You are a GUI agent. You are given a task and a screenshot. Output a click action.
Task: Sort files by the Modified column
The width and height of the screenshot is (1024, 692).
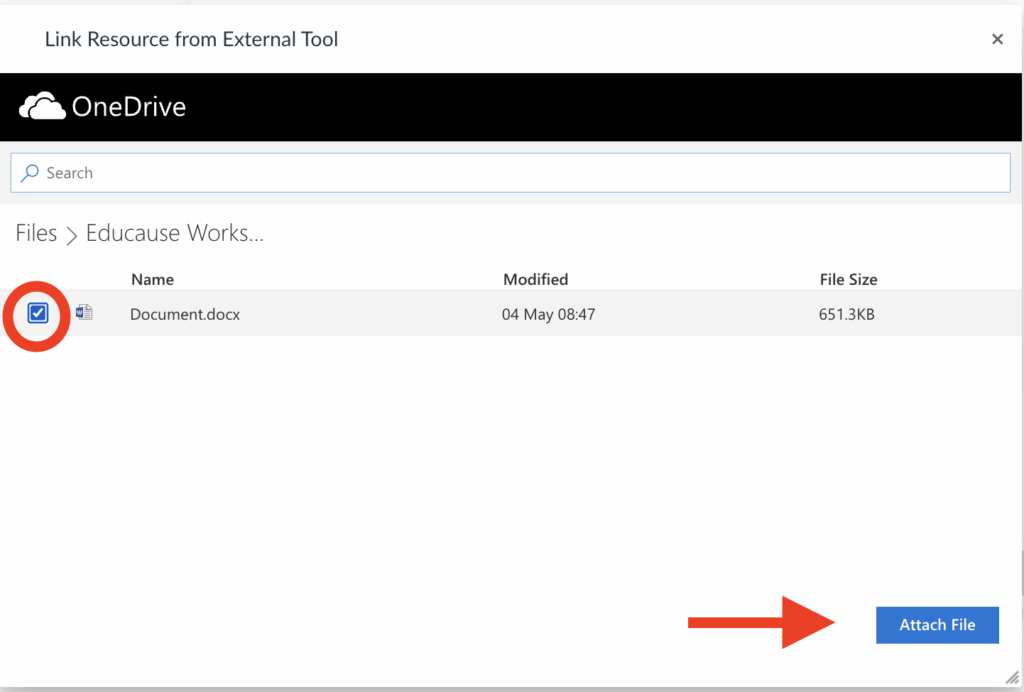[536, 279]
